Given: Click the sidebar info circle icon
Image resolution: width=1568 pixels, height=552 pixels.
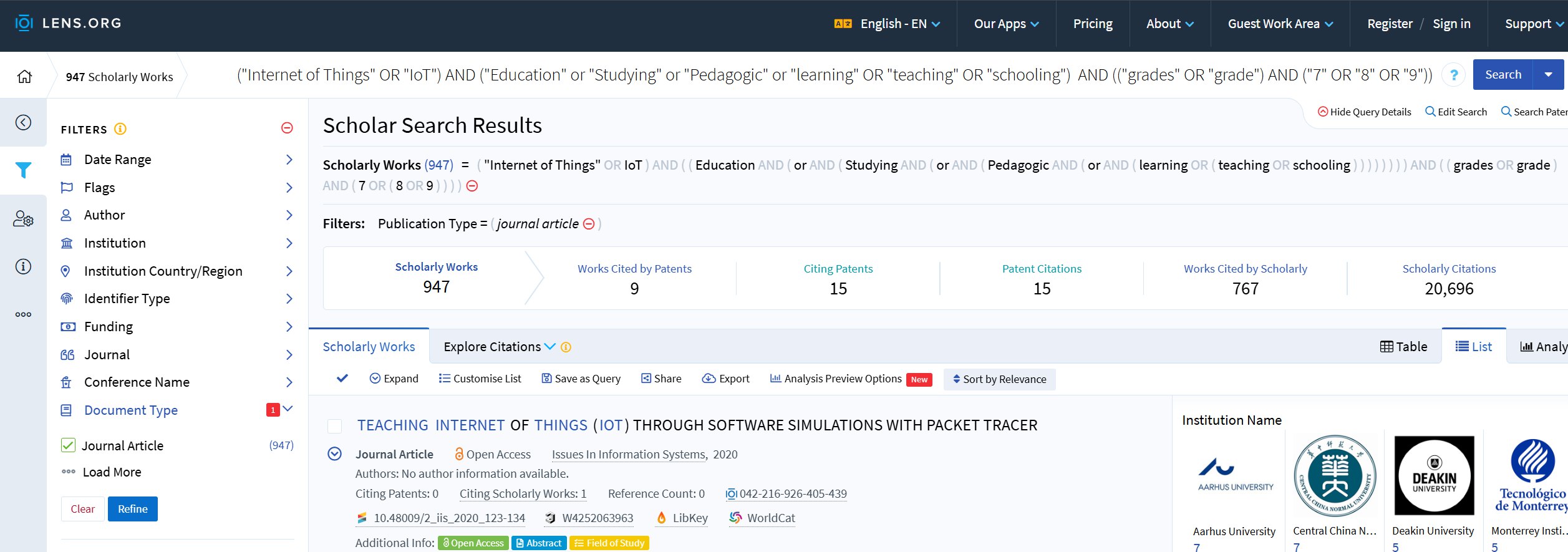Looking at the screenshot, I should tap(23, 267).
